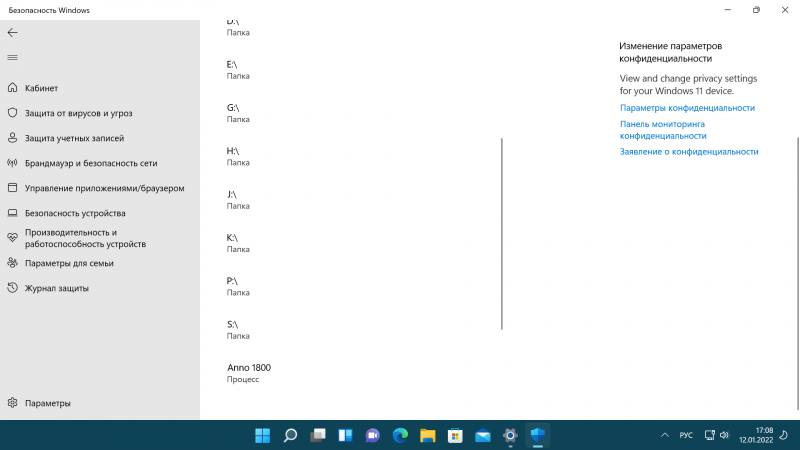800x450 pixels.
Task: Click the back arrow button
Action: coord(12,33)
